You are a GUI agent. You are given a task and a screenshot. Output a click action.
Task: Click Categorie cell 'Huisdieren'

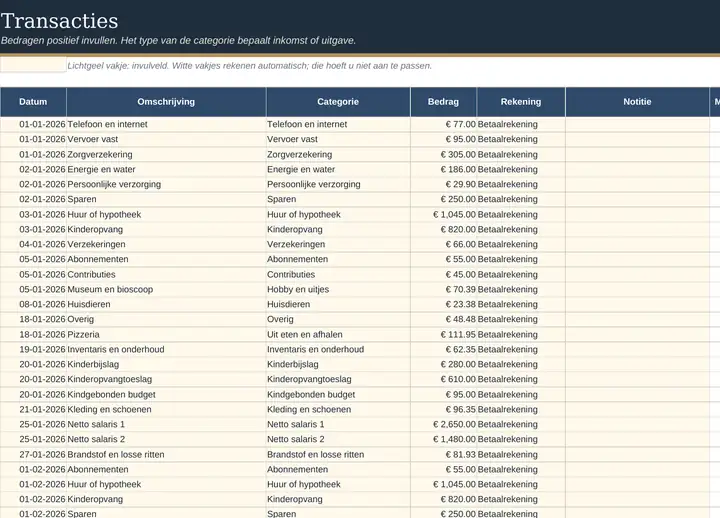point(338,304)
